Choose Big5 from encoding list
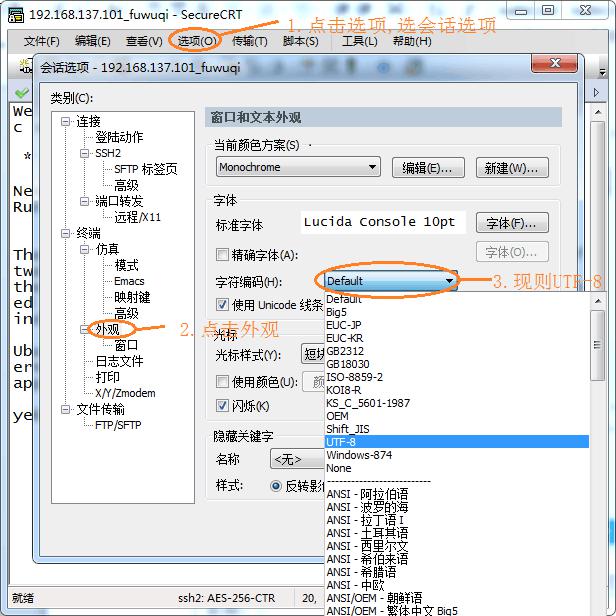The image size is (616, 616). click(x=457, y=312)
